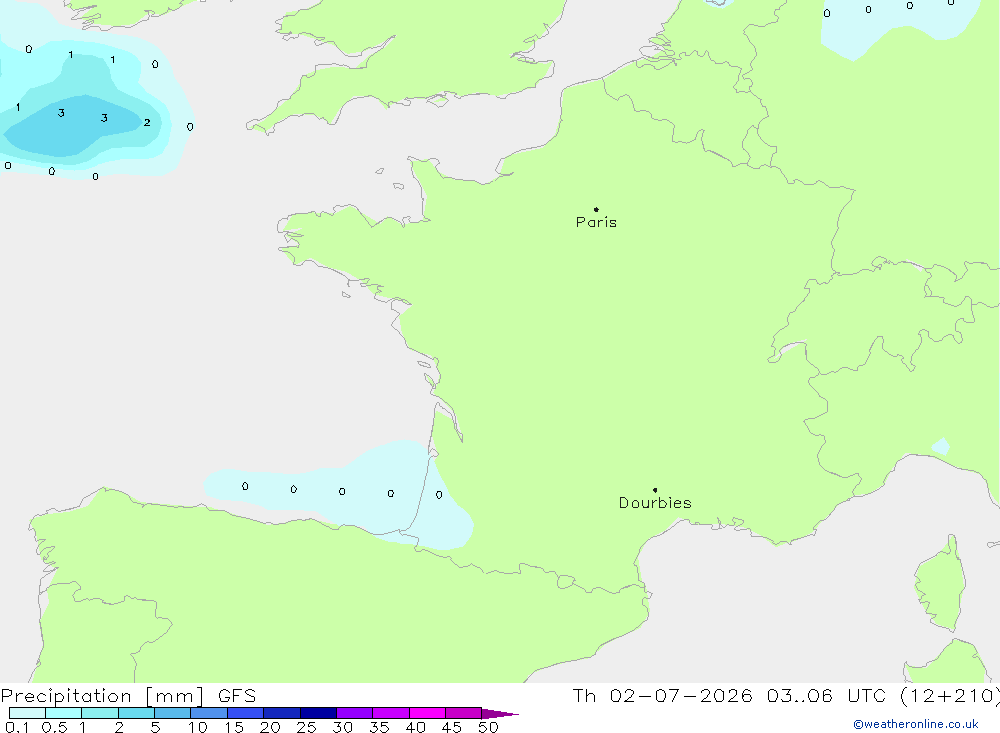Click precipitation value 2 in Atlantic area
The height and width of the screenshot is (733, 1000).
pyautogui.click(x=147, y=122)
